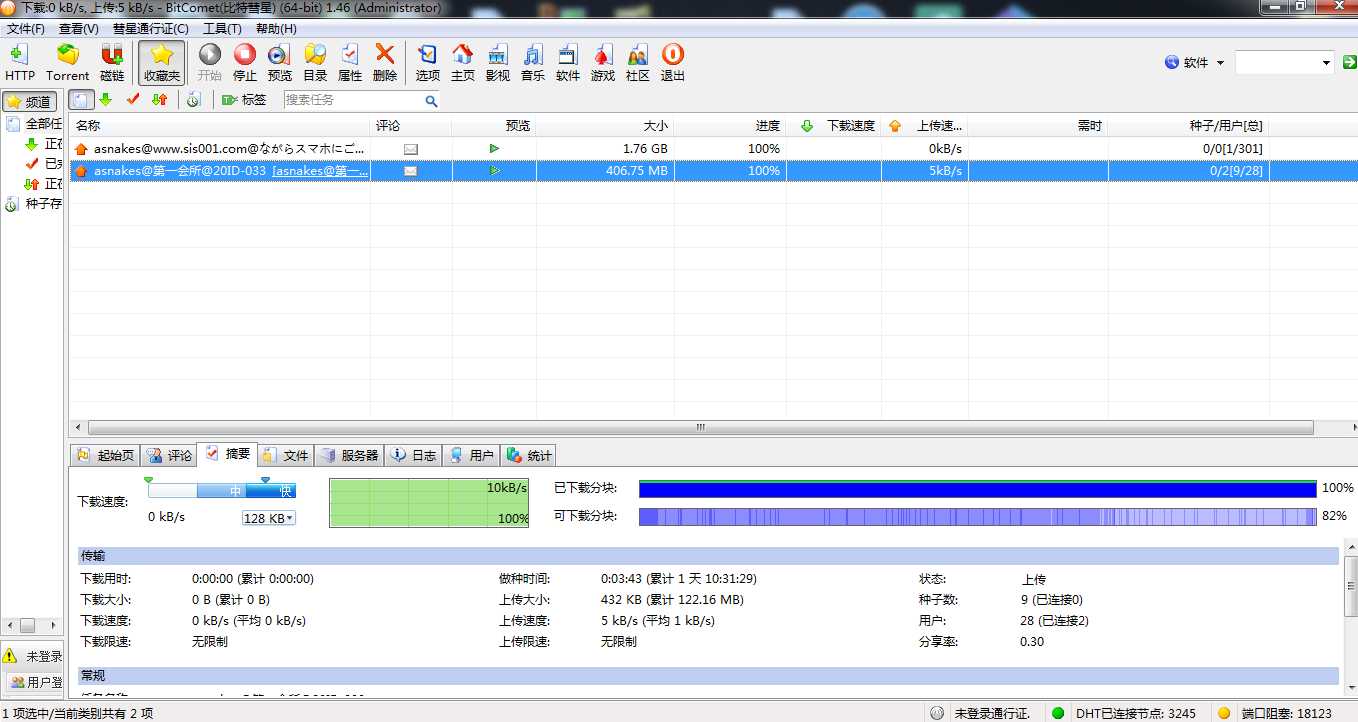
Task: Open the 目录 download folder icon
Action: [315, 62]
